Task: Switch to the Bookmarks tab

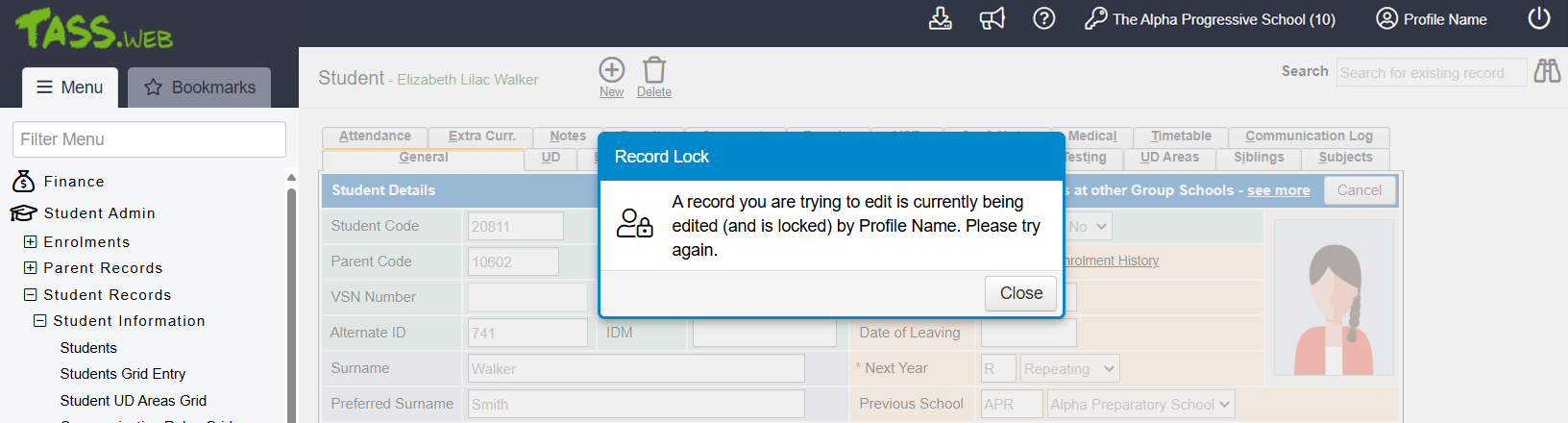Action: click(200, 87)
